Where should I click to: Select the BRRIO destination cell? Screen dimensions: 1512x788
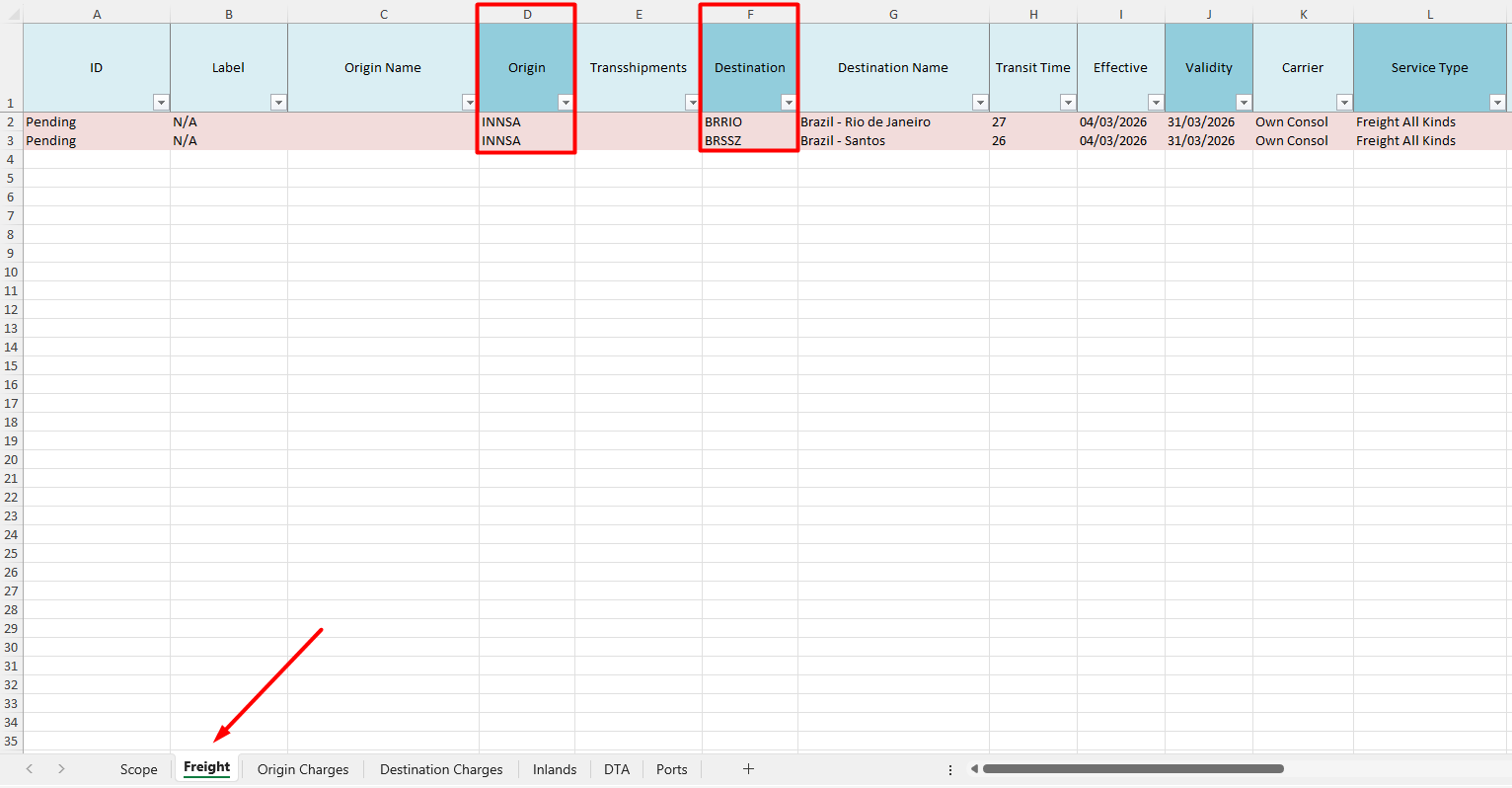tap(748, 122)
